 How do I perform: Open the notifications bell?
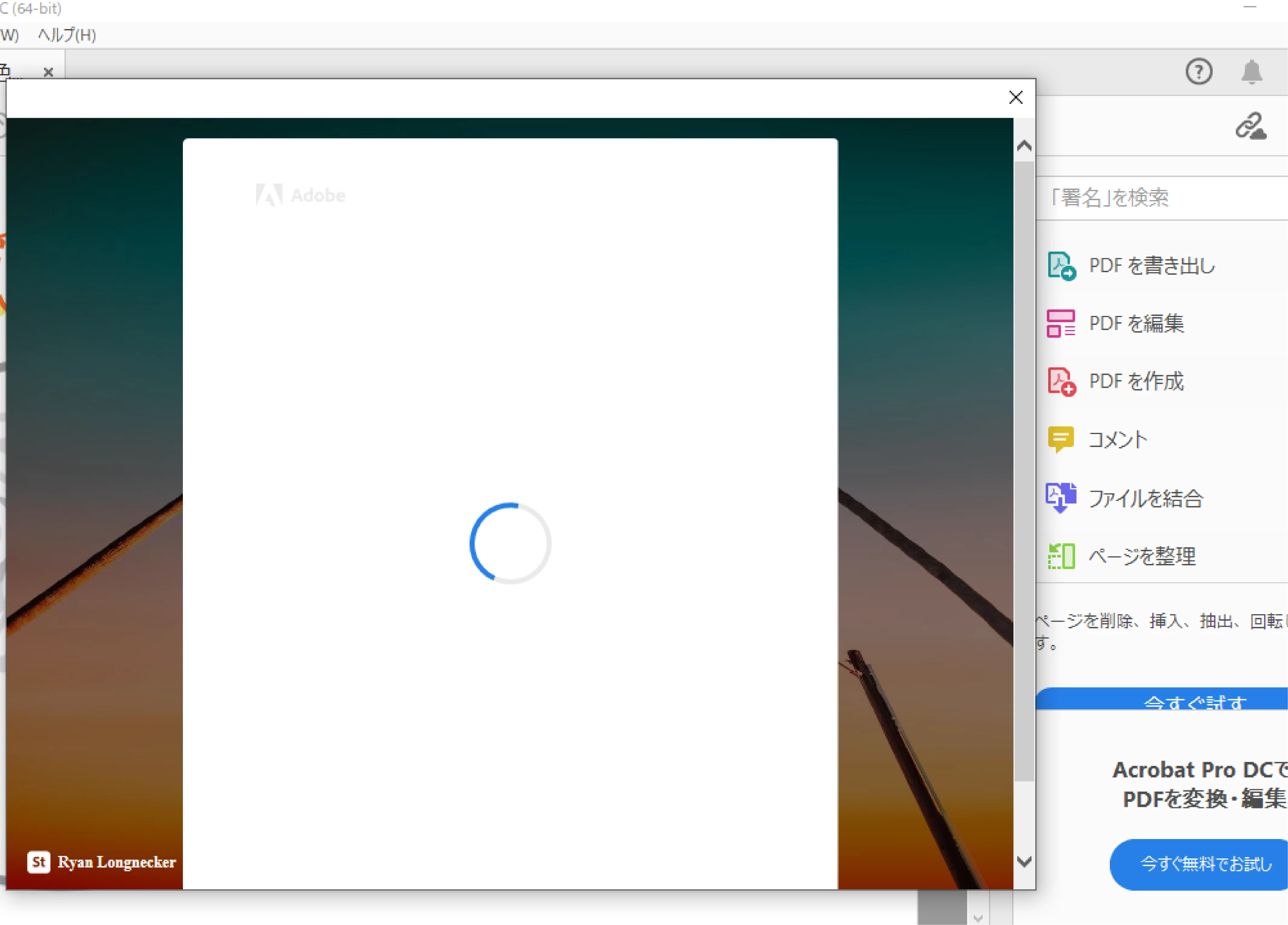click(1252, 72)
